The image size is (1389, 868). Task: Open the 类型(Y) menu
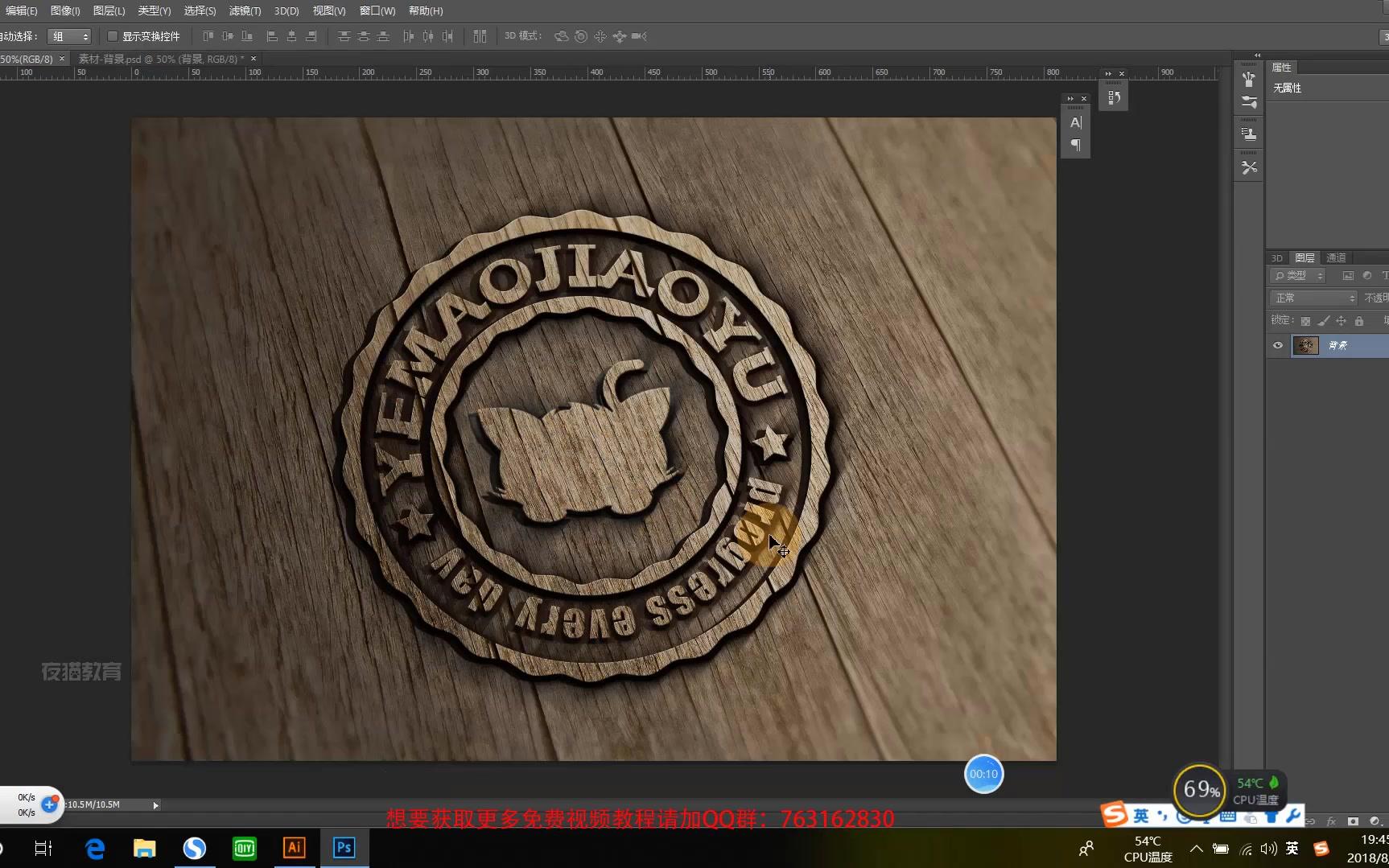(154, 10)
